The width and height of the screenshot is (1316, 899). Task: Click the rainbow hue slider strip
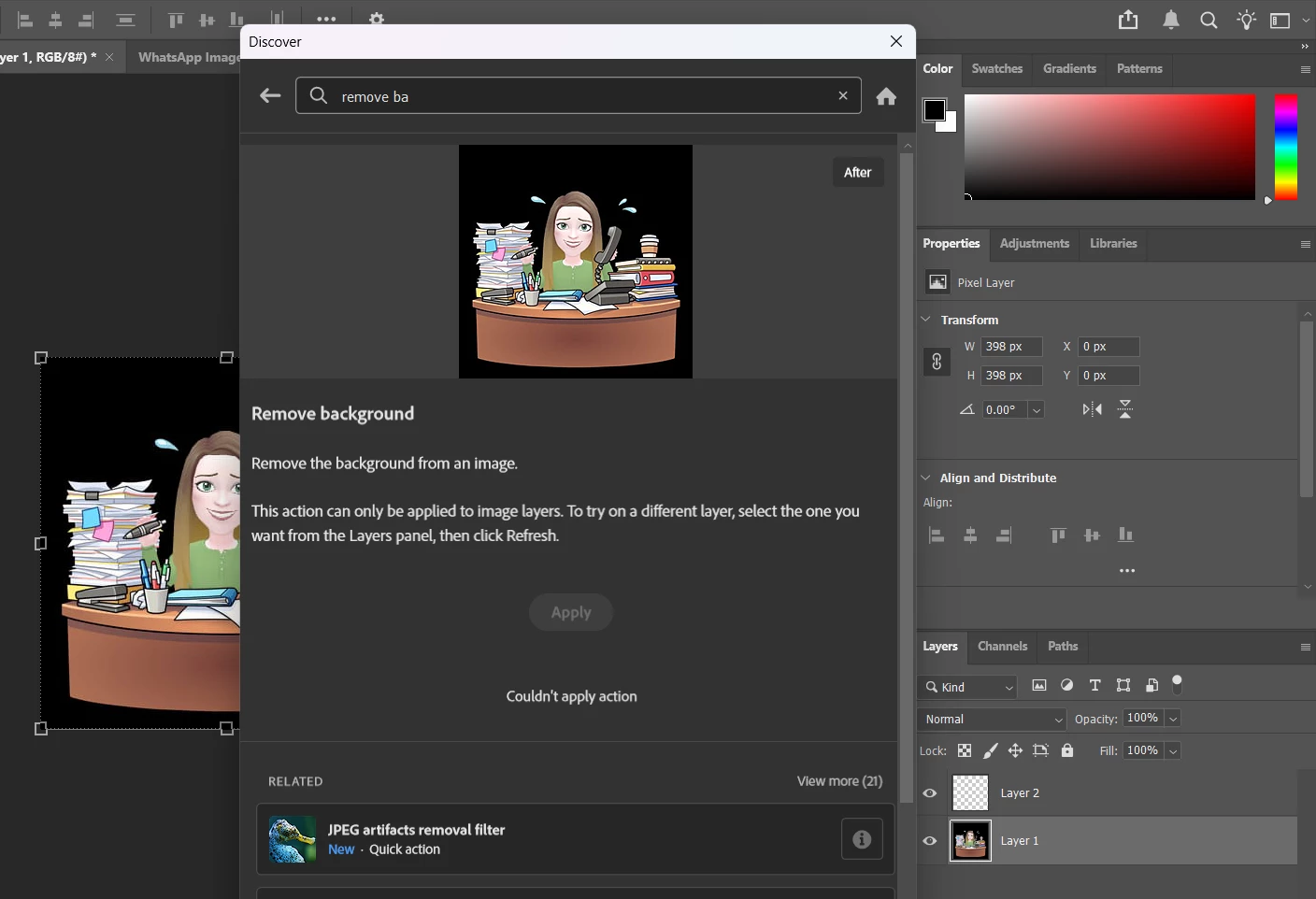pos(1286,147)
